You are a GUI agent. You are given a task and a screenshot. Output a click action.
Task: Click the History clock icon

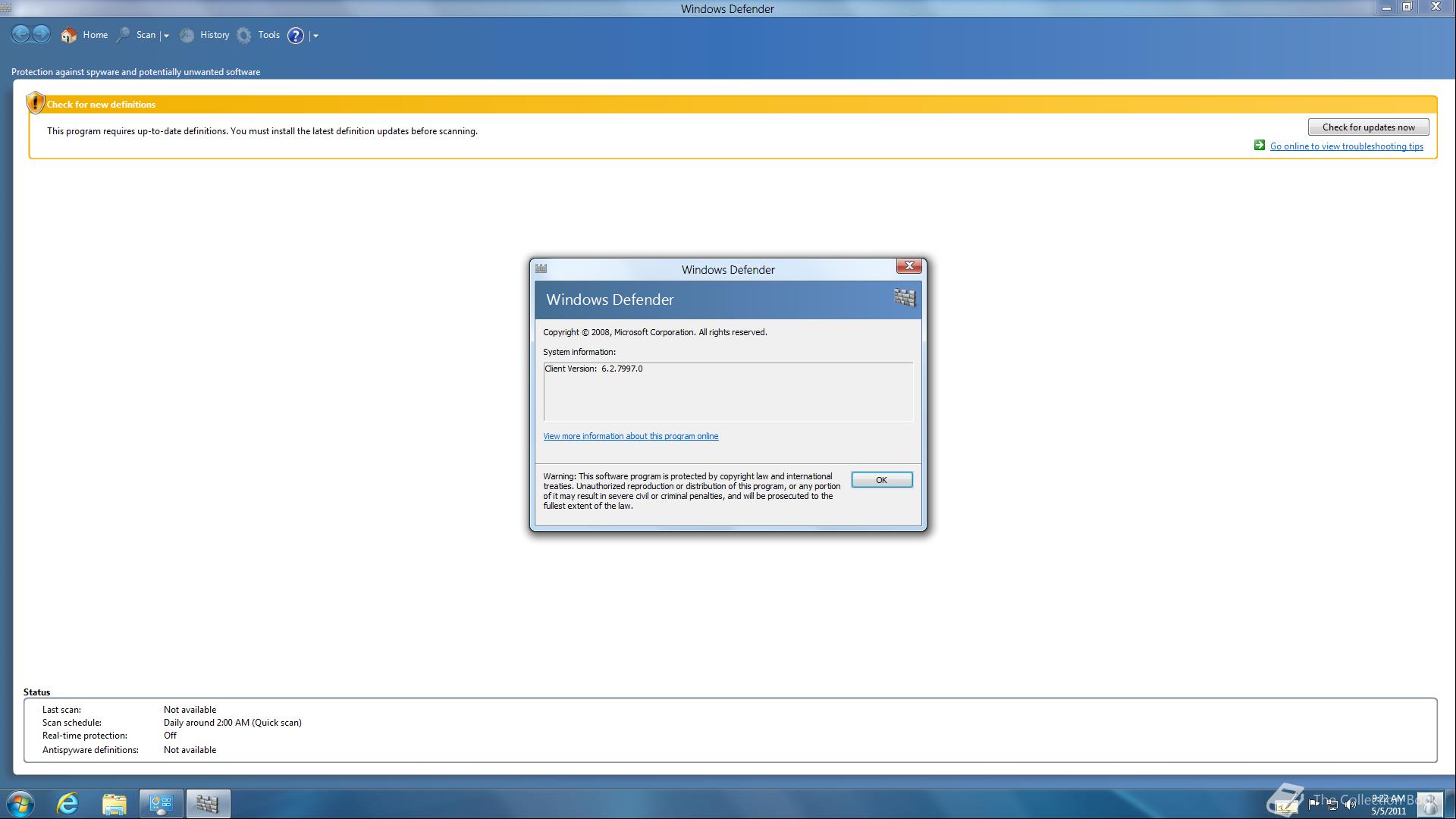187,35
